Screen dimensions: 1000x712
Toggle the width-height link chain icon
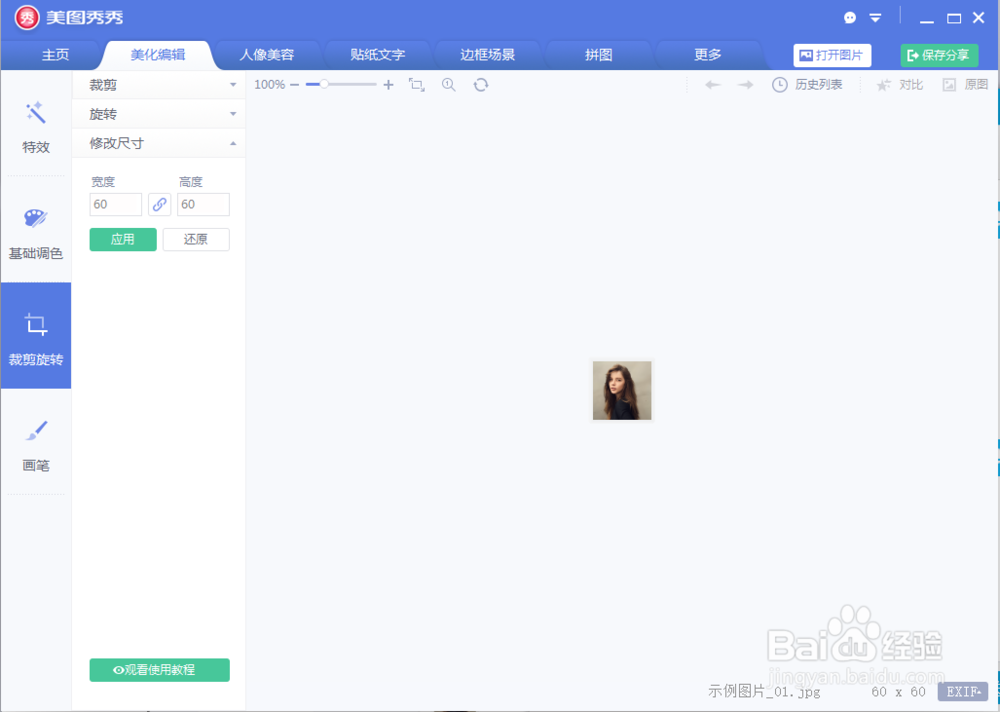point(159,204)
